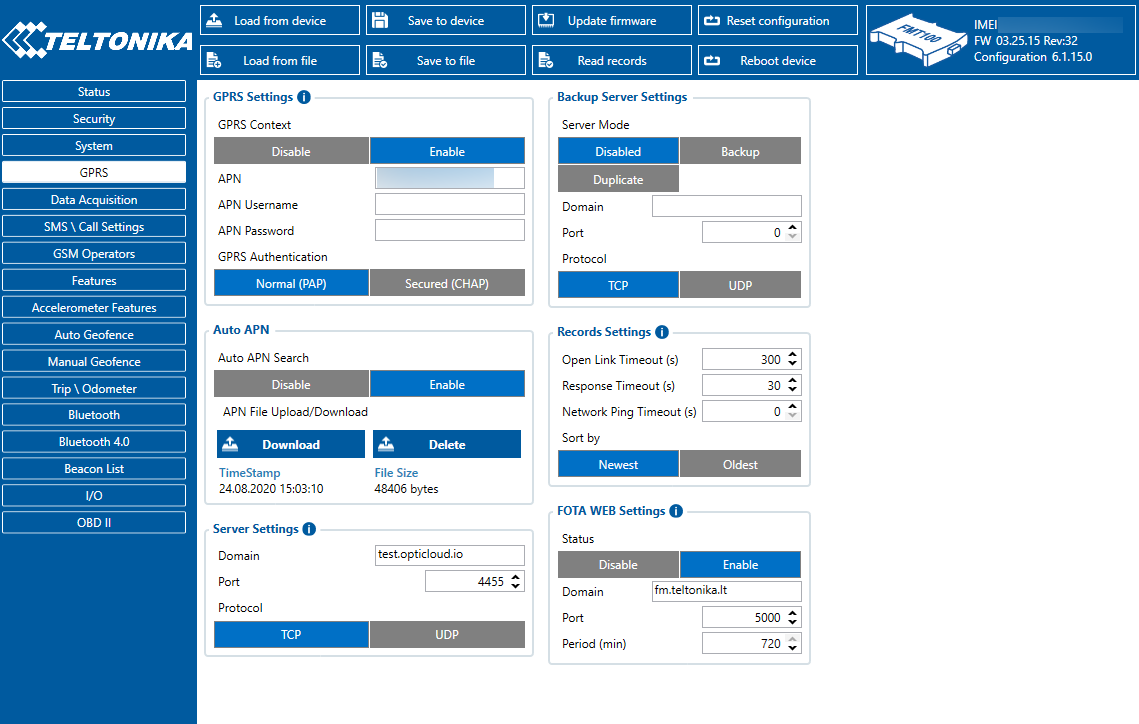Delete the APN file

(x=447, y=444)
